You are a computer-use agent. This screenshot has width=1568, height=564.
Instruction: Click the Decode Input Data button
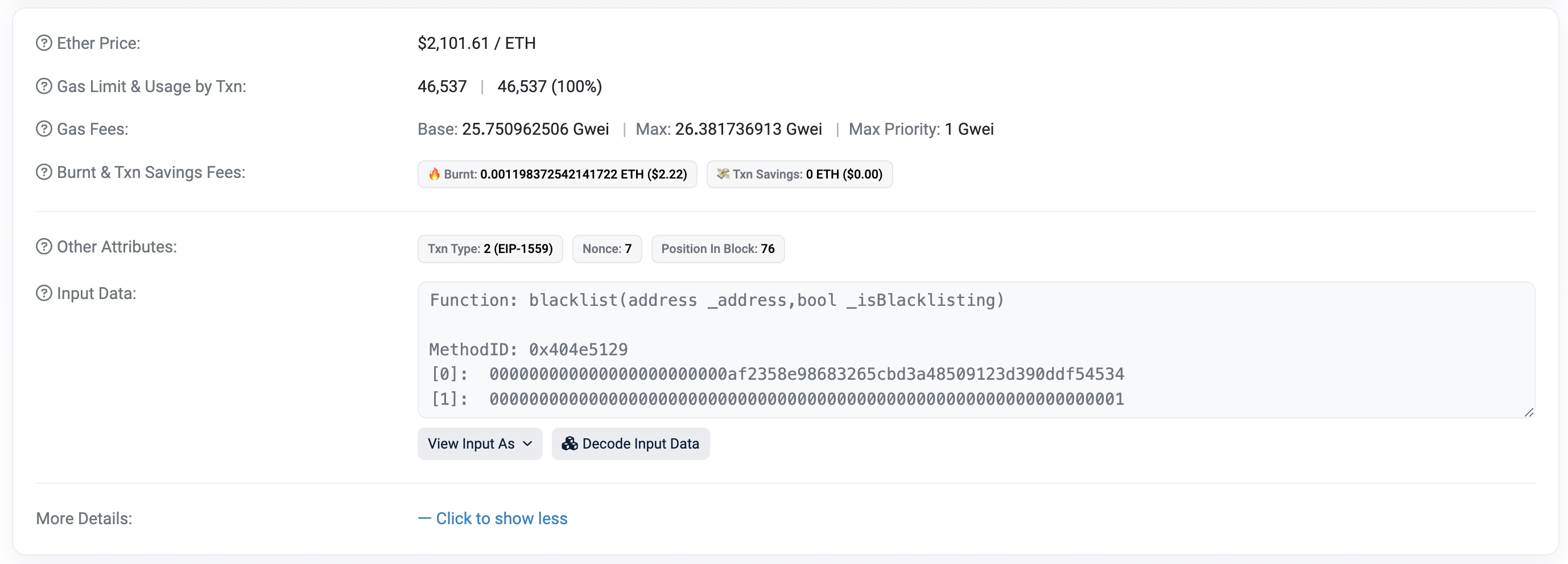click(630, 443)
